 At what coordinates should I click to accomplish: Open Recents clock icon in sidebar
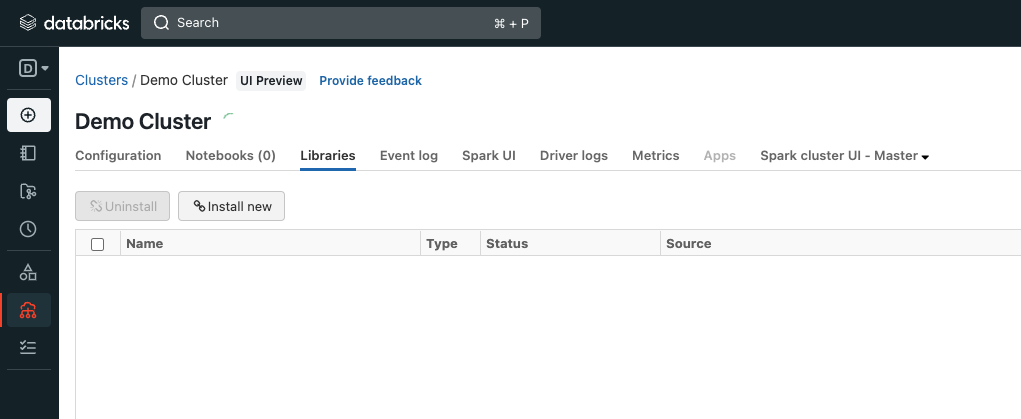pos(28,229)
